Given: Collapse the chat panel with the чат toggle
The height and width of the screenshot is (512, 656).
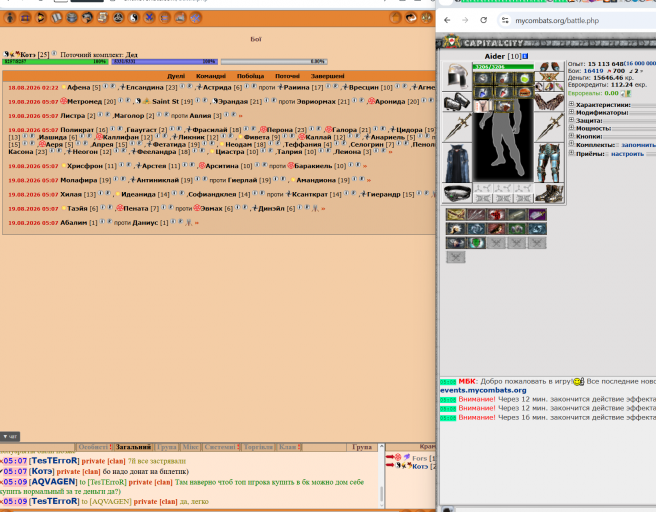Looking at the screenshot, I should 10,436.
